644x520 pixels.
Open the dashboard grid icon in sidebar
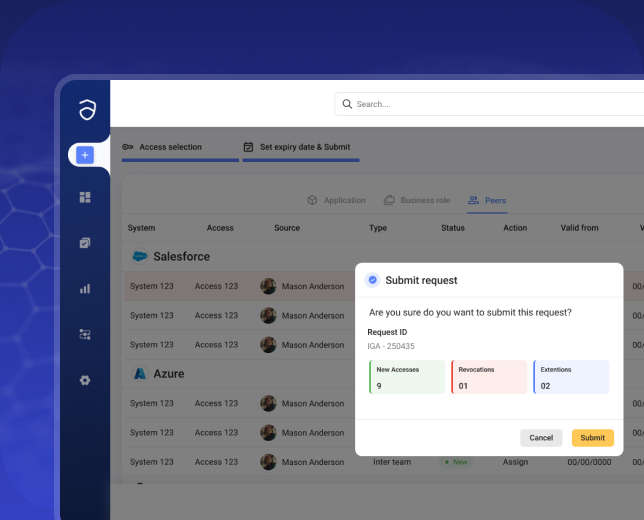pyautogui.click(x=85, y=198)
